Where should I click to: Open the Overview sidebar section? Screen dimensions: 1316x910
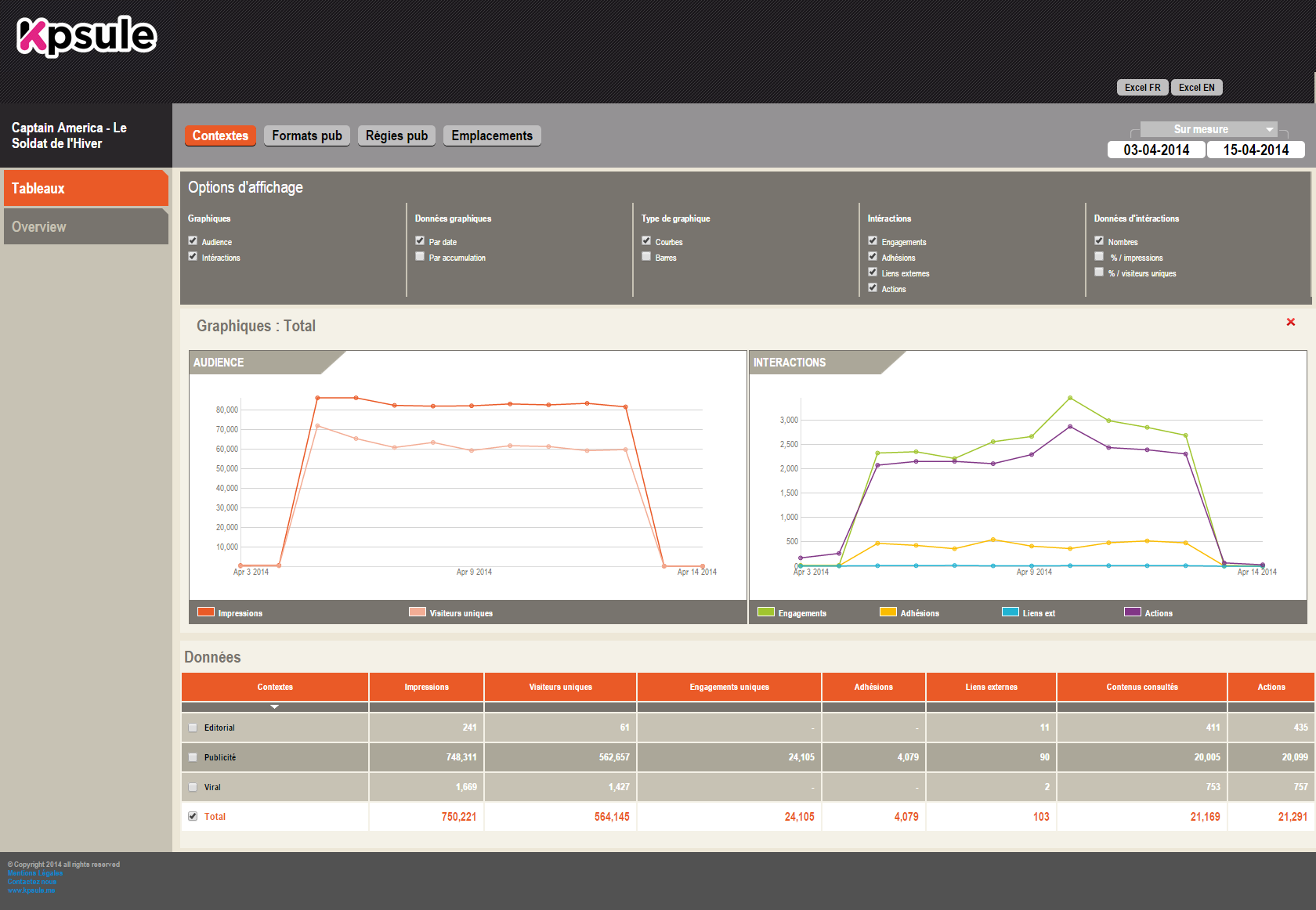pyautogui.click(x=85, y=227)
